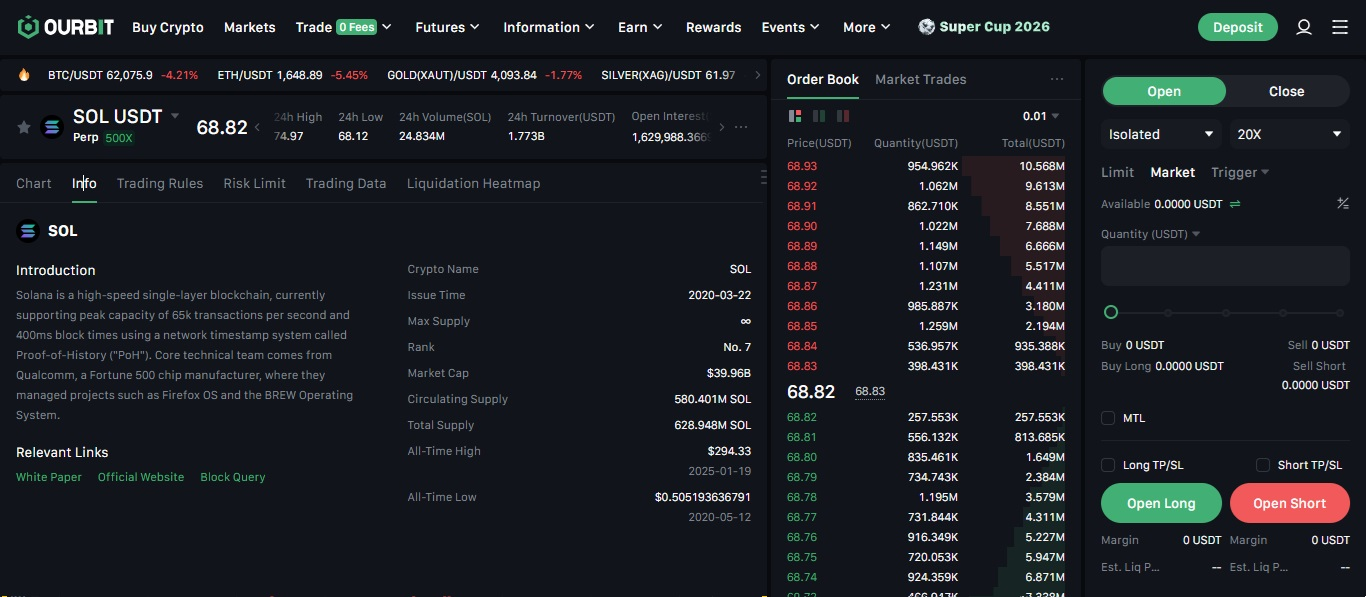The width and height of the screenshot is (1366, 597).
Task: Open order book three-dot options
Action: tap(1057, 79)
